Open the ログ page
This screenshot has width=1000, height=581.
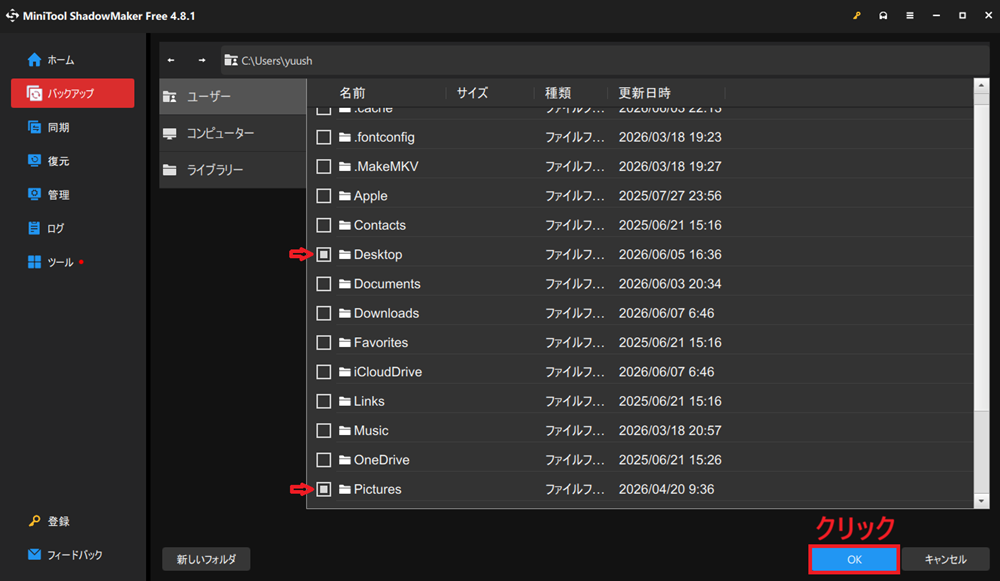pos(55,228)
